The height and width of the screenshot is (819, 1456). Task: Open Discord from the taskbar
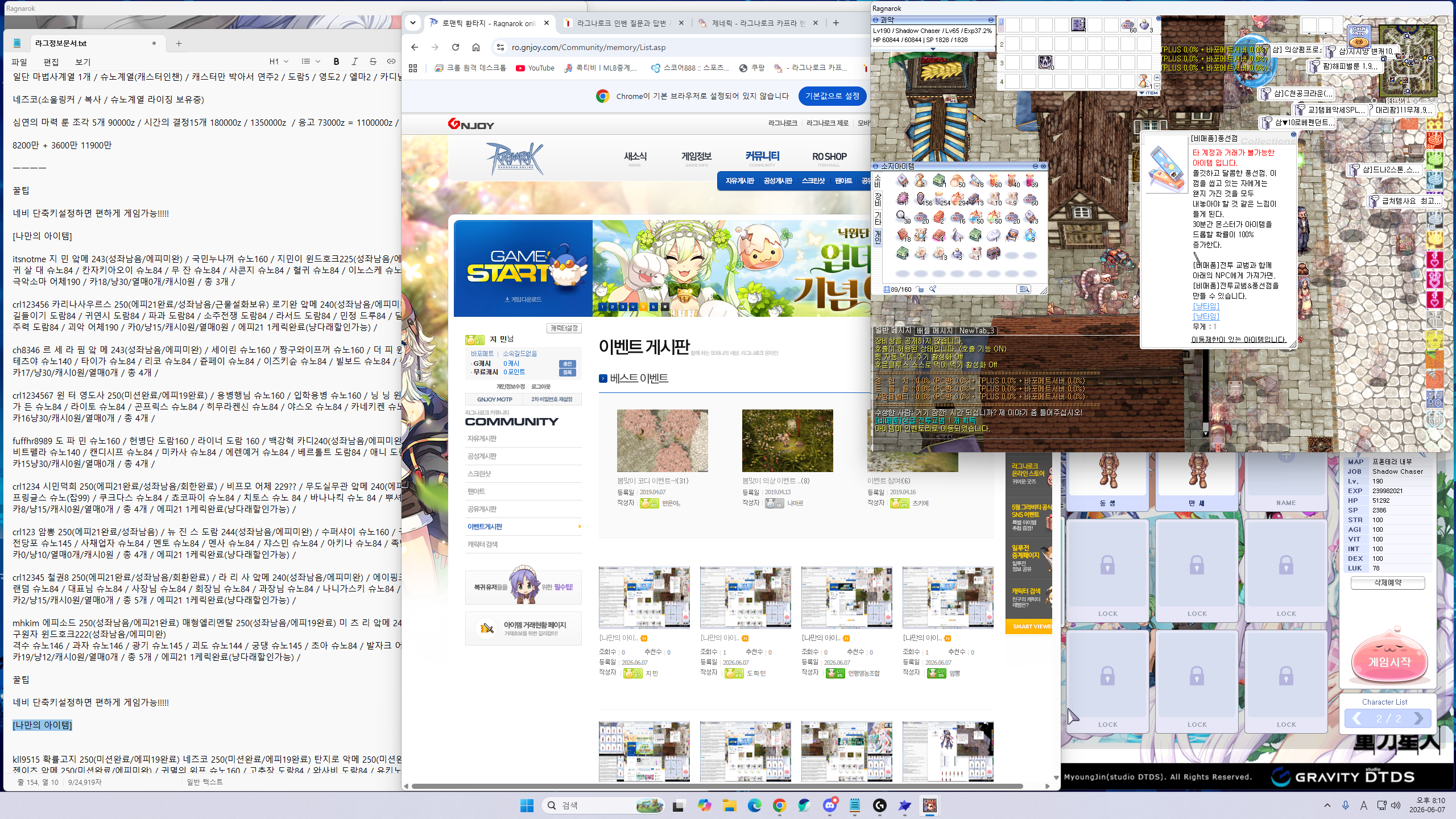click(830, 805)
